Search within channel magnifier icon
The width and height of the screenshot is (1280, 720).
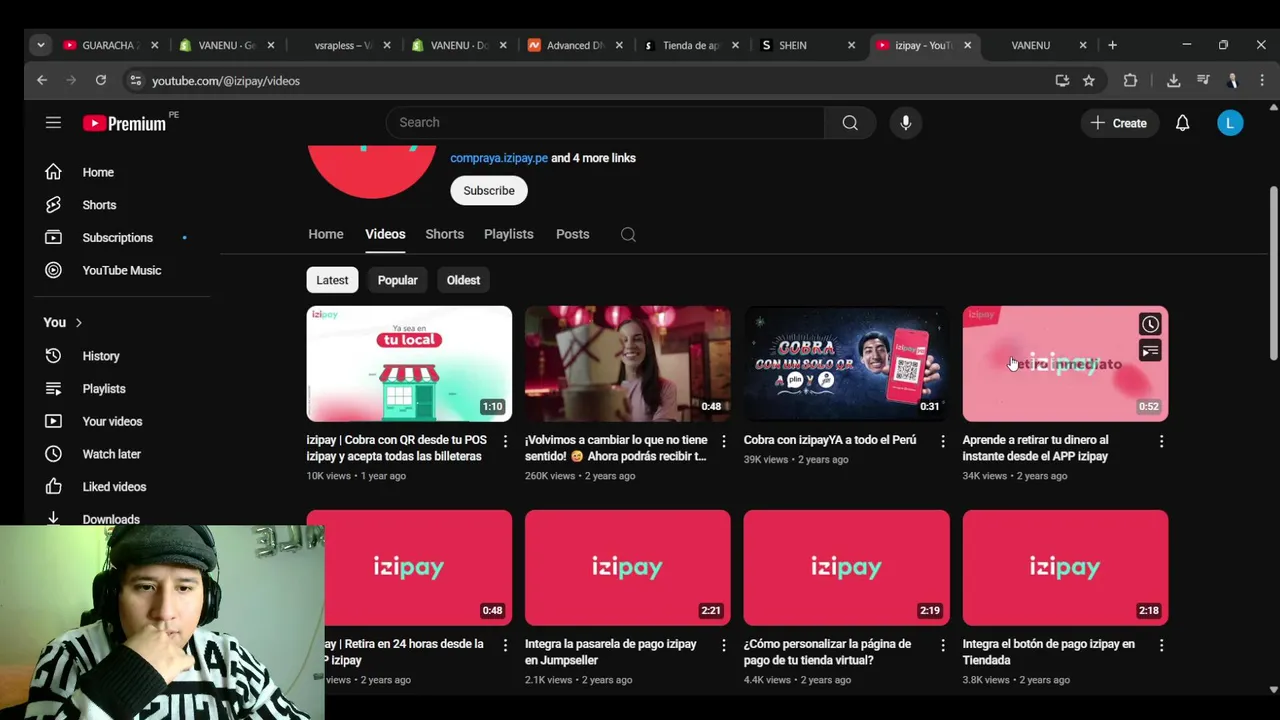tap(628, 234)
